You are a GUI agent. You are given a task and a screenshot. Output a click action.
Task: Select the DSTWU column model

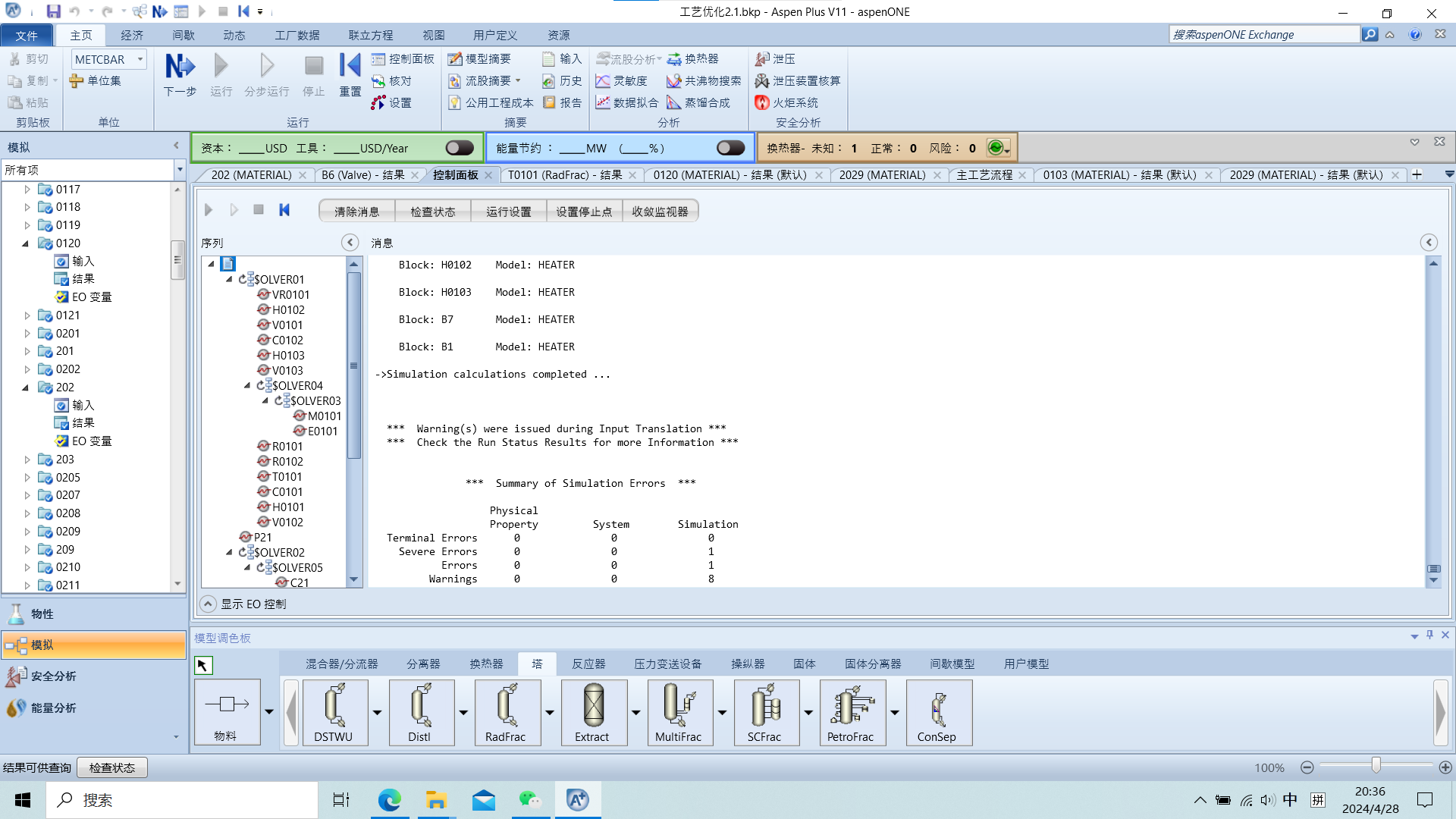pos(334,712)
